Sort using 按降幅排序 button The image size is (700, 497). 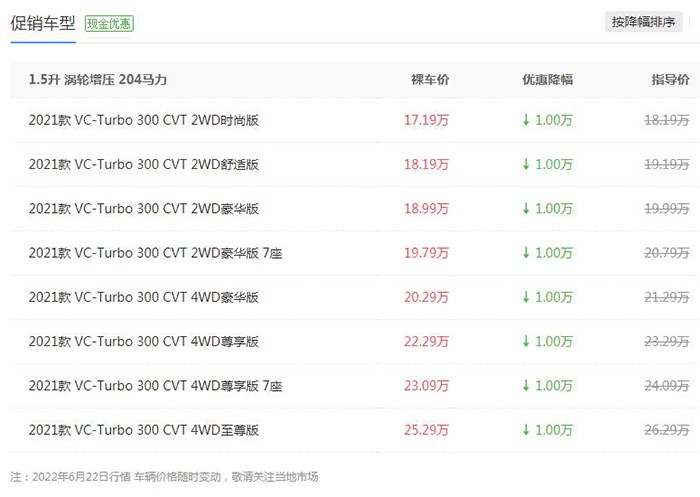coord(643,22)
